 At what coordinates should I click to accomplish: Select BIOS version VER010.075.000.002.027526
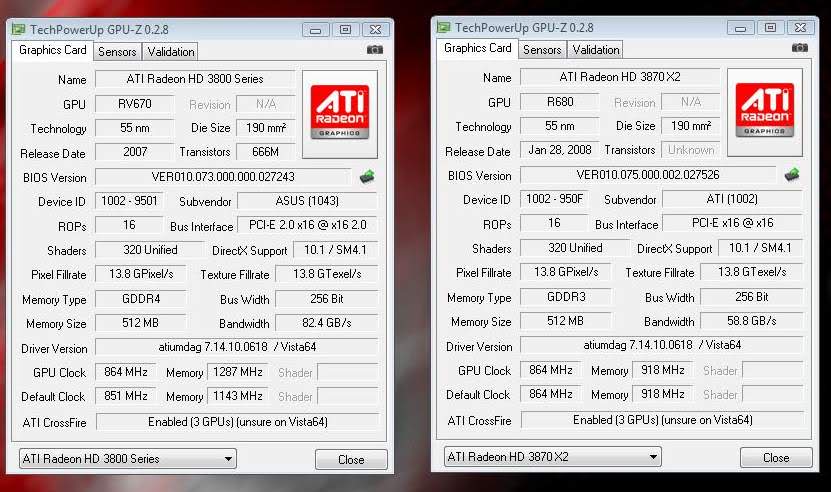(648, 174)
